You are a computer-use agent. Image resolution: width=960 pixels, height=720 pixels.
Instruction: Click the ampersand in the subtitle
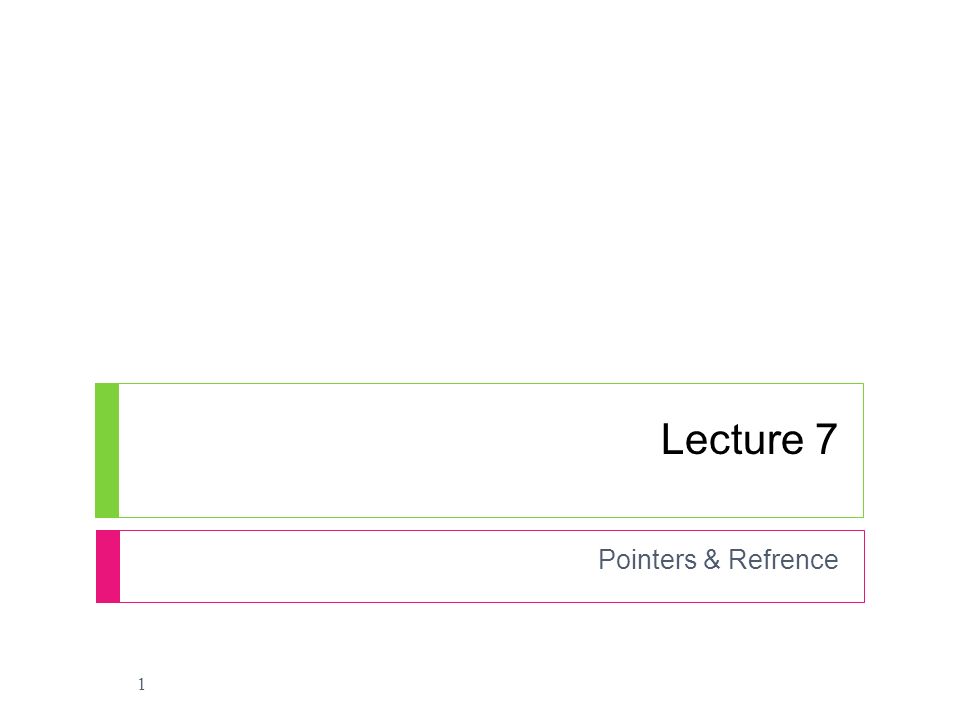[712, 560]
